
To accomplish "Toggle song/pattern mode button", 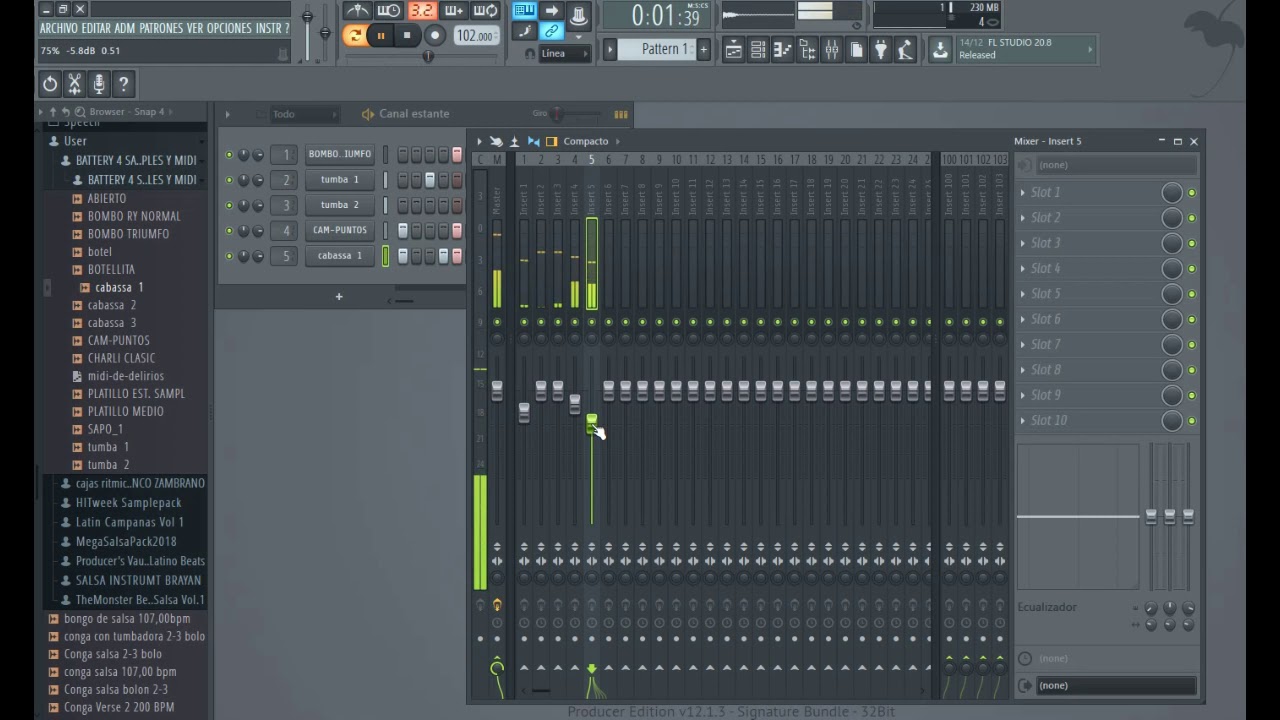I will pyautogui.click(x=355, y=36).
